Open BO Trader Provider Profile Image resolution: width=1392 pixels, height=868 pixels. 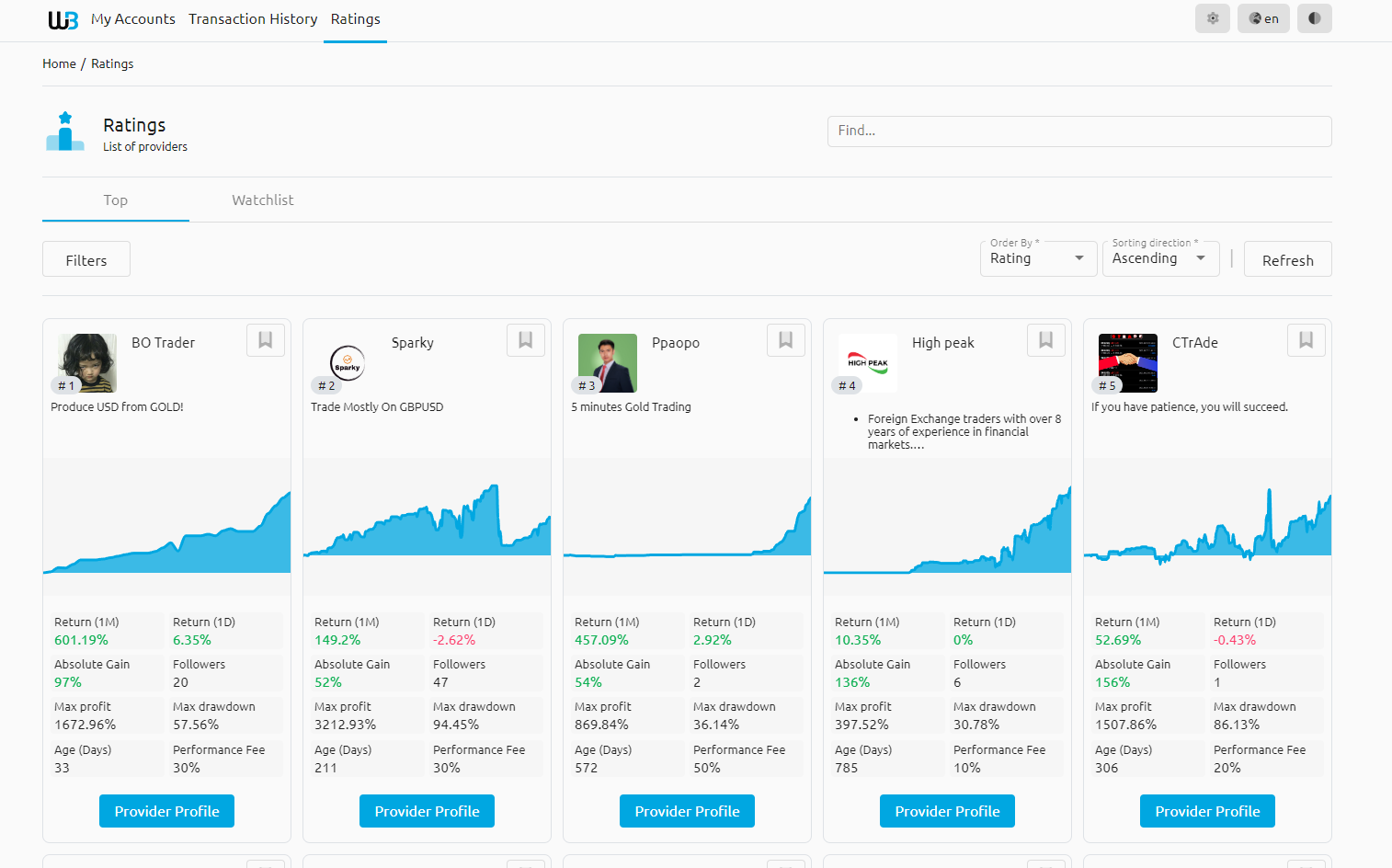[166, 811]
